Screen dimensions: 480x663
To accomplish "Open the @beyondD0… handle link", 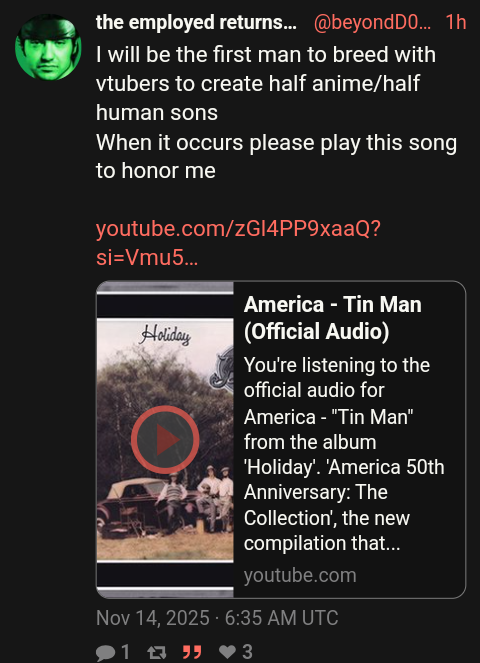I will [373, 22].
